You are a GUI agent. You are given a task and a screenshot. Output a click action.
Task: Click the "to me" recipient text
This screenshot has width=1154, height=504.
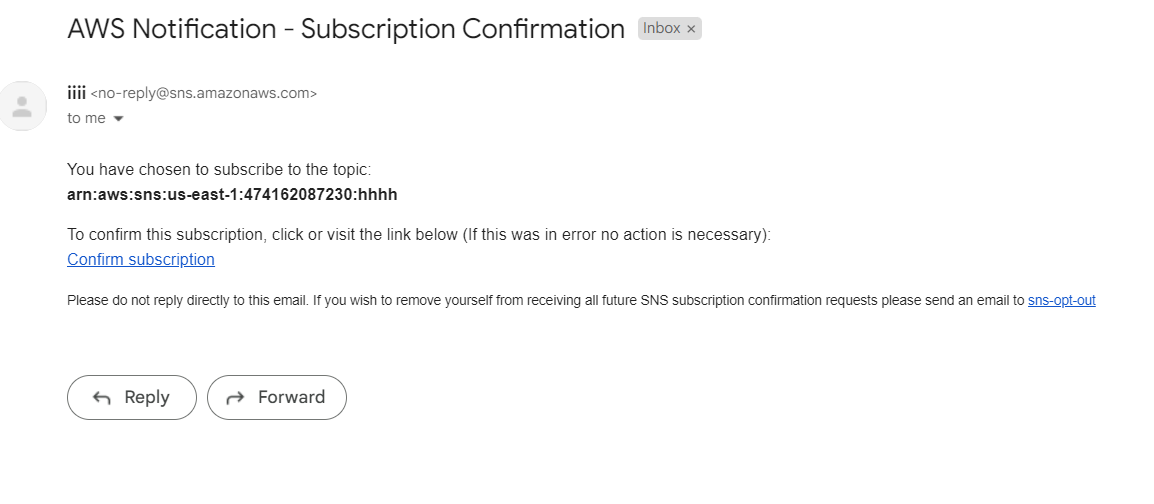click(x=86, y=118)
